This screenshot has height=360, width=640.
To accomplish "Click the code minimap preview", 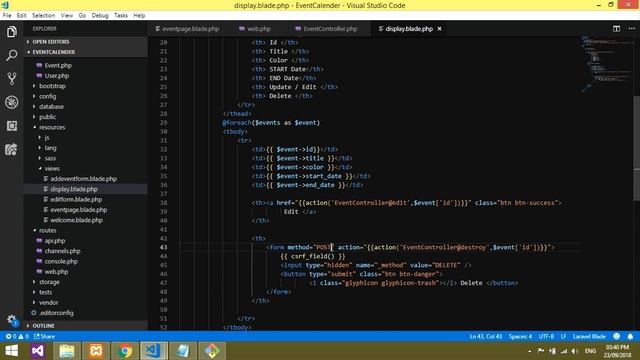I will [x=607, y=63].
